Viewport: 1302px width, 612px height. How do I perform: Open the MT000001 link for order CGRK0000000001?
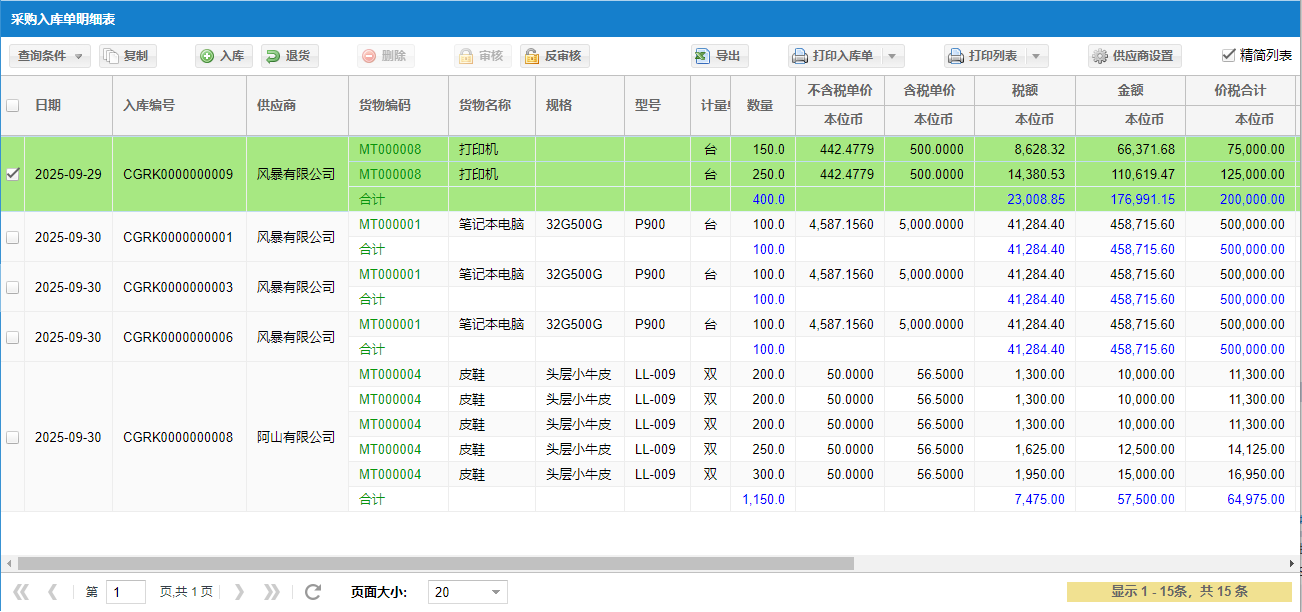tap(390, 224)
